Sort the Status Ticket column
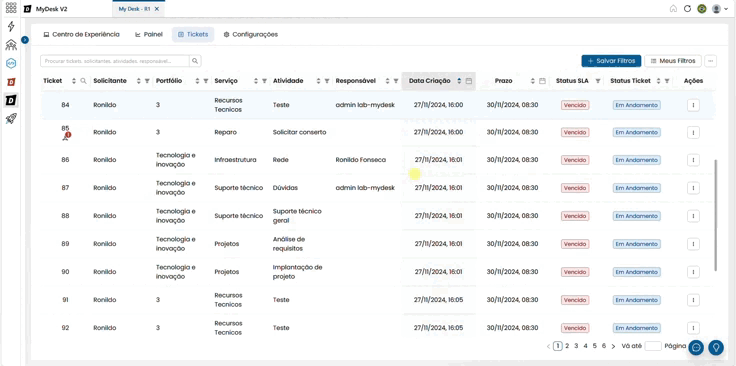Viewport: 736px width, 366px height. pos(659,81)
